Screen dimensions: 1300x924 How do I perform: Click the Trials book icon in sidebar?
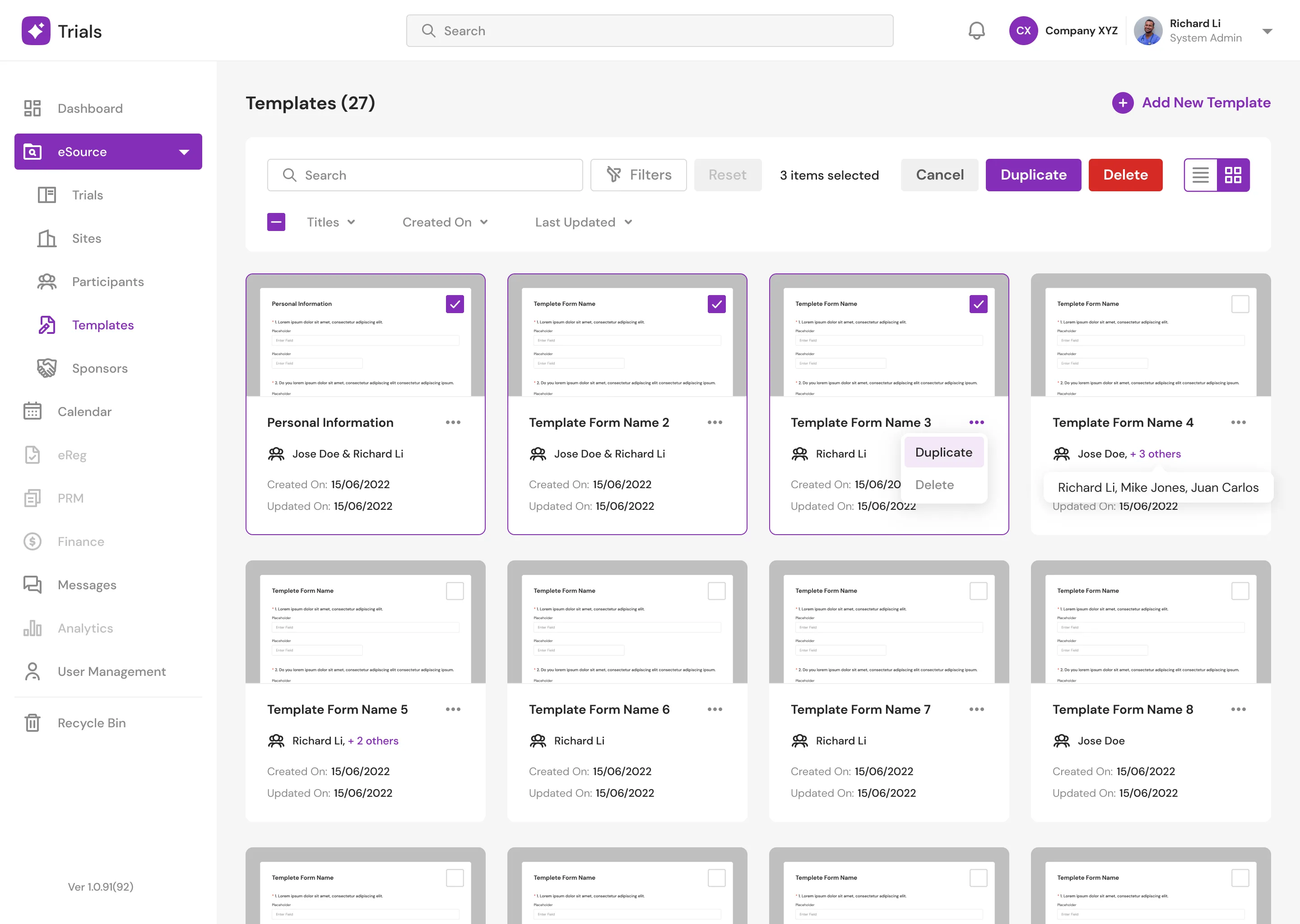(x=46, y=195)
